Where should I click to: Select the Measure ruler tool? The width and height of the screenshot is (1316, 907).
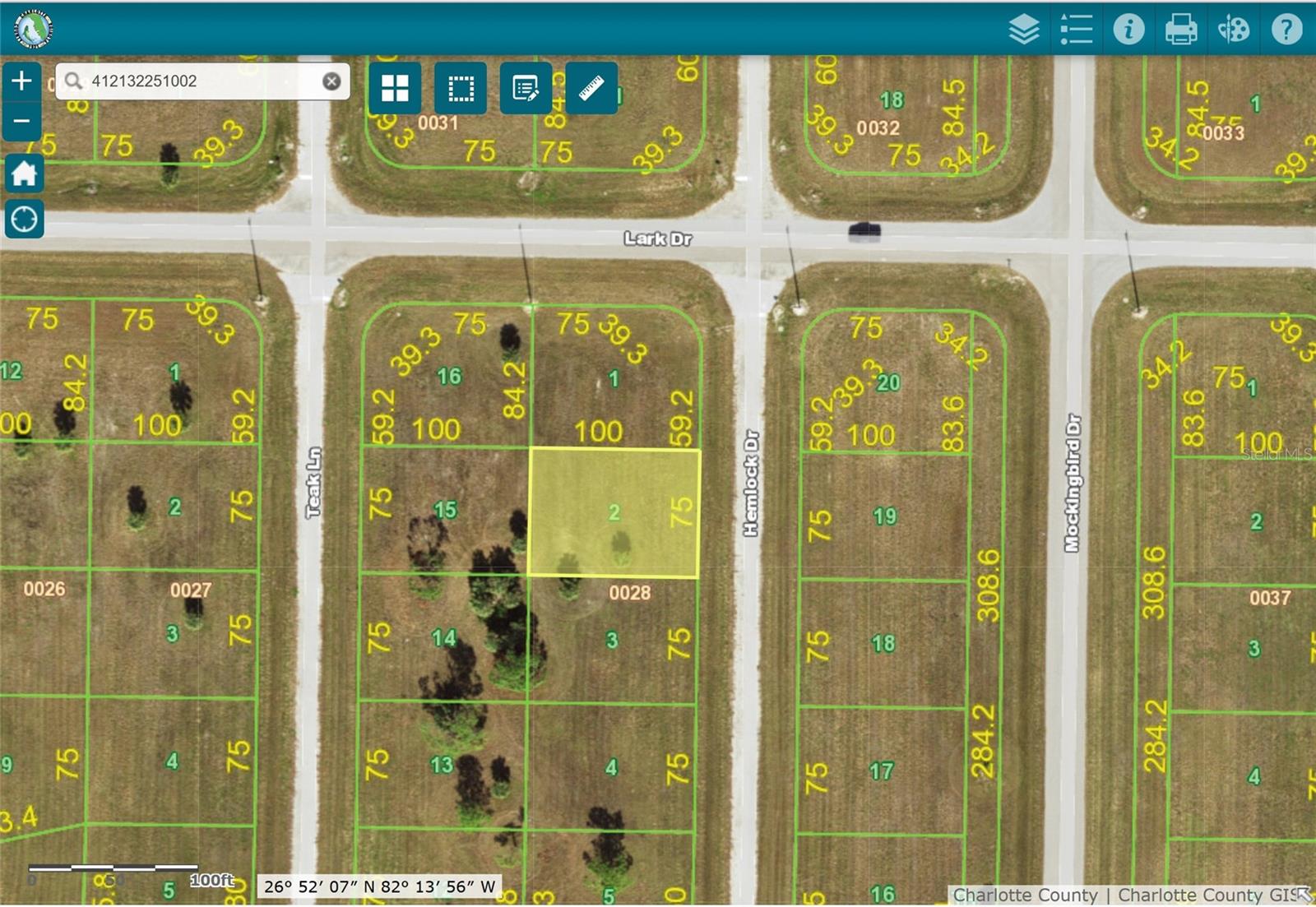tap(590, 89)
